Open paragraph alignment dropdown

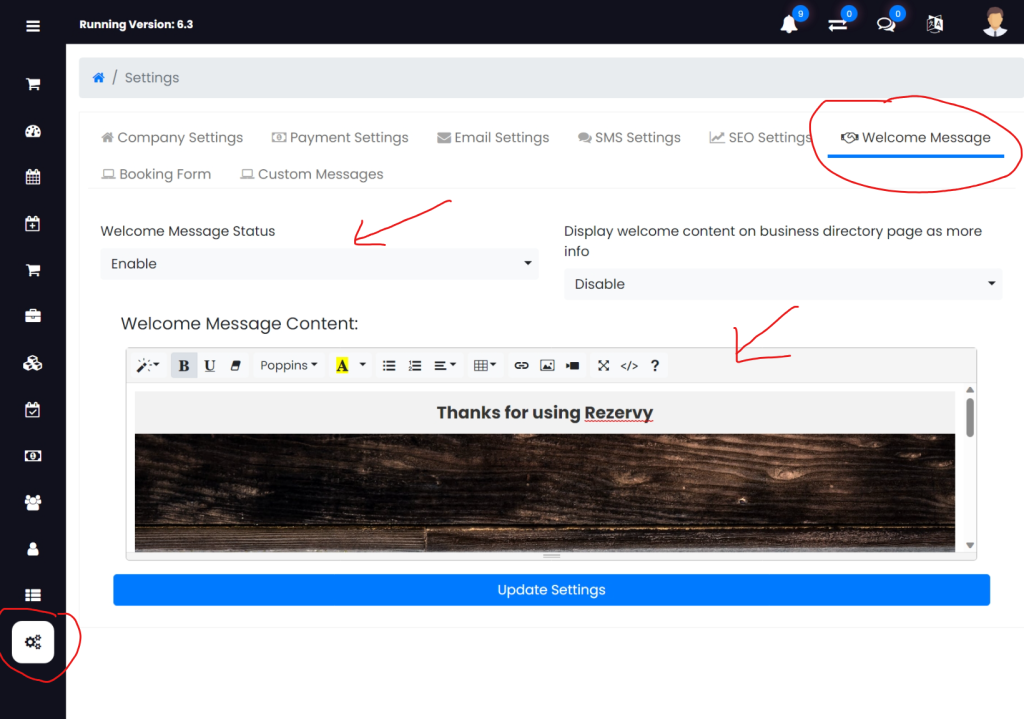pos(445,365)
